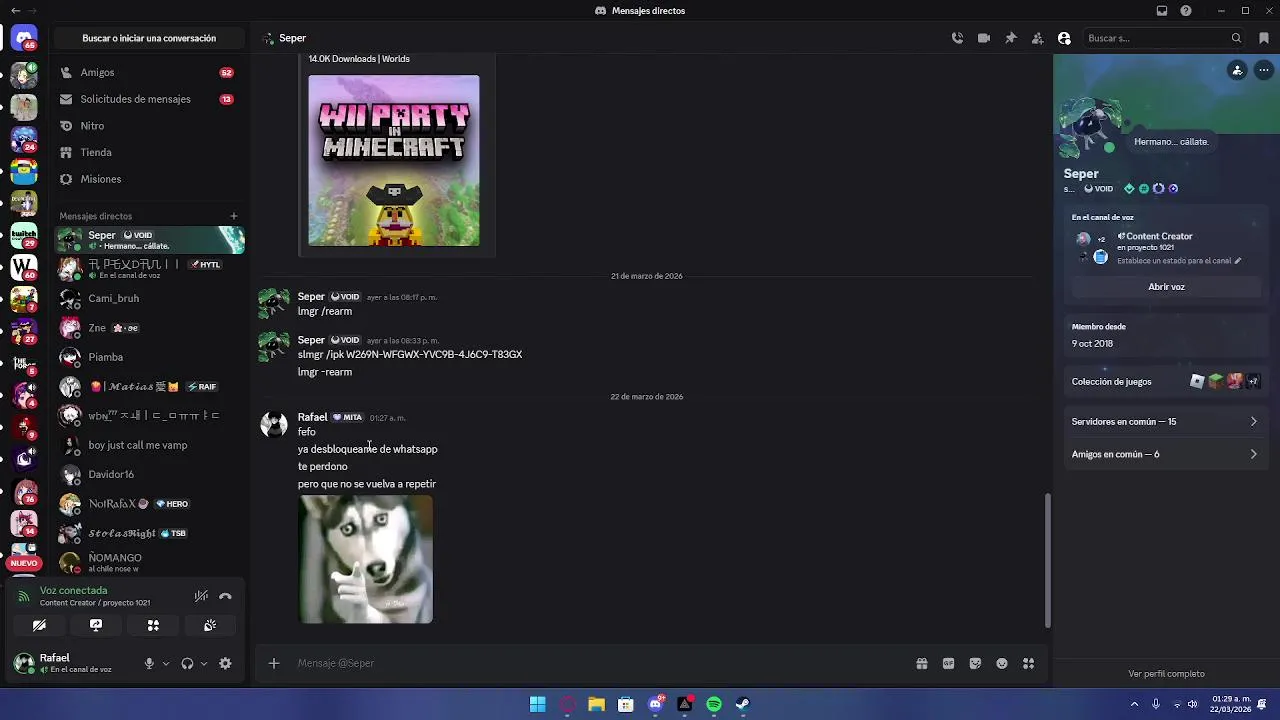Send a gift with the gift icon
Image resolution: width=1280 pixels, height=720 pixels.
click(x=922, y=663)
